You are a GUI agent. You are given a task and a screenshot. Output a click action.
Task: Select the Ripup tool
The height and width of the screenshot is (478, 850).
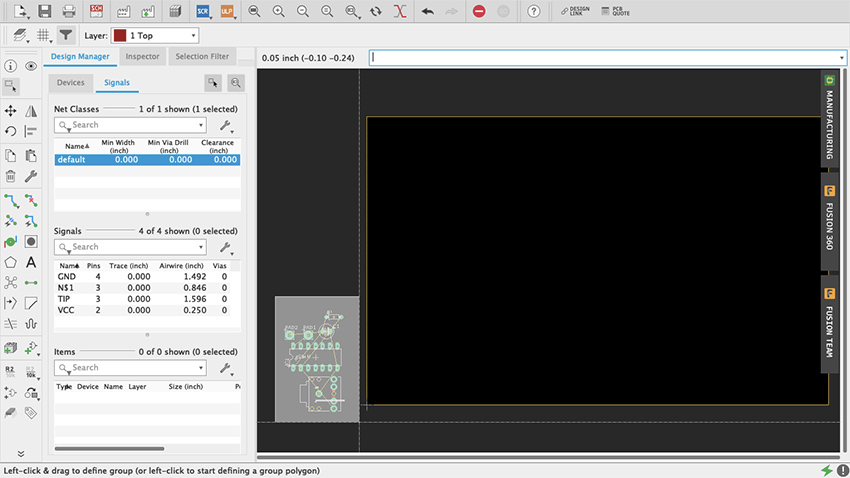pyautogui.click(x=31, y=201)
